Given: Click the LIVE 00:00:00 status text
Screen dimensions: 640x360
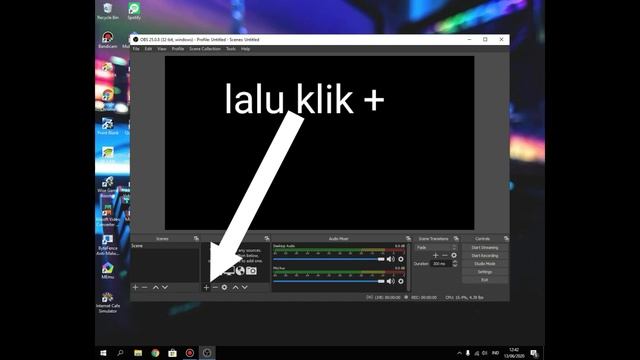Looking at the screenshot, I should [388, 298].
